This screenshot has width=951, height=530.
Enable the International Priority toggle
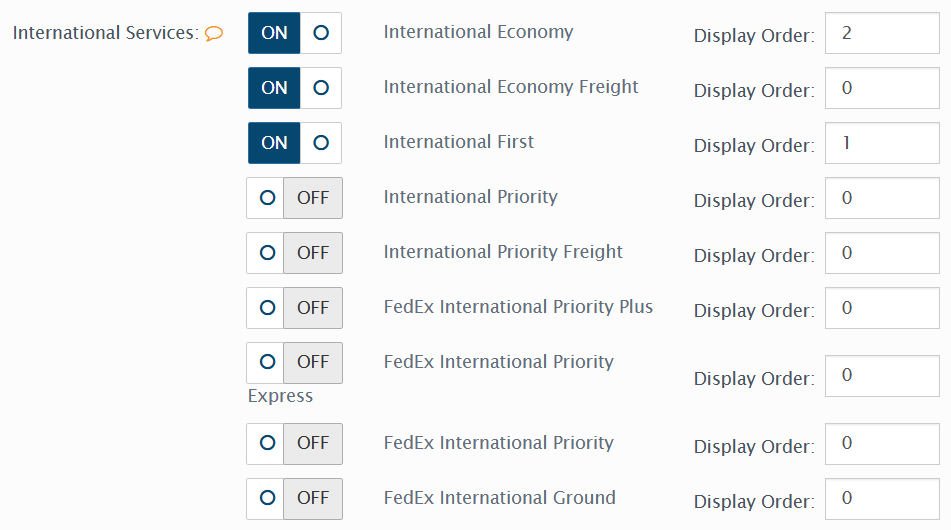pos(294,198)
